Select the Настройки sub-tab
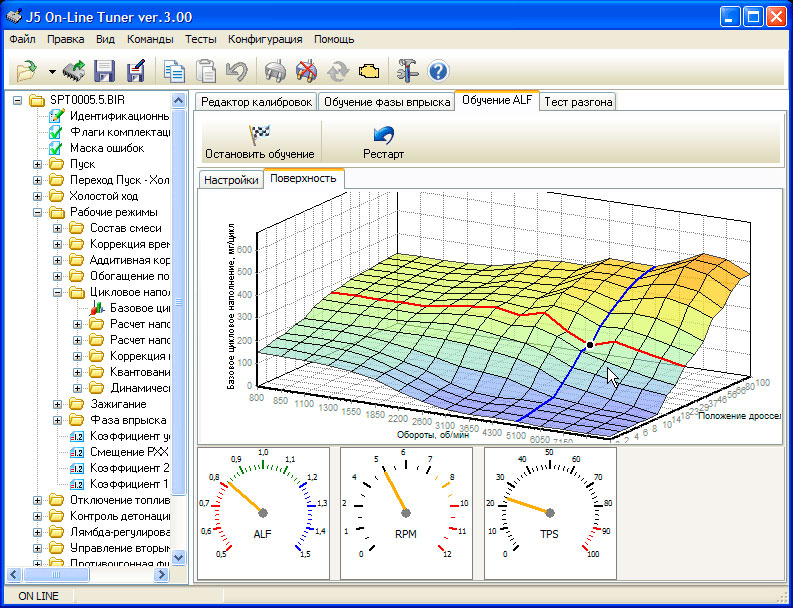The width and height of the screenshot is (793, 608). pyautogui.click(x=231, y=180)
